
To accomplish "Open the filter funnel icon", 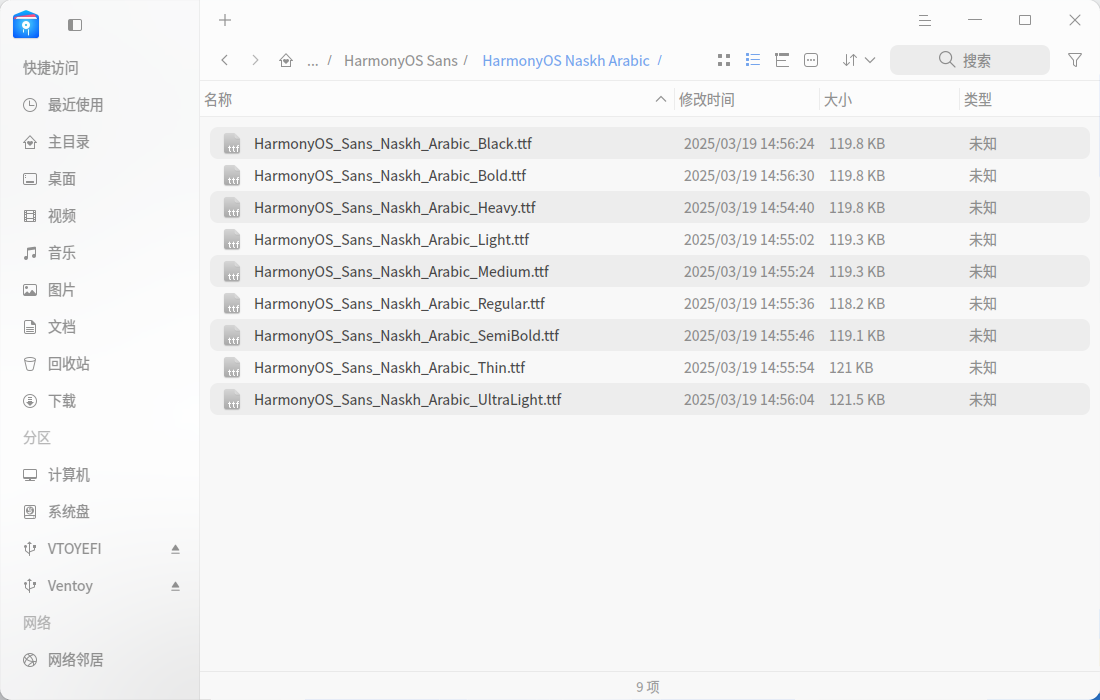I will point(1075,60).
